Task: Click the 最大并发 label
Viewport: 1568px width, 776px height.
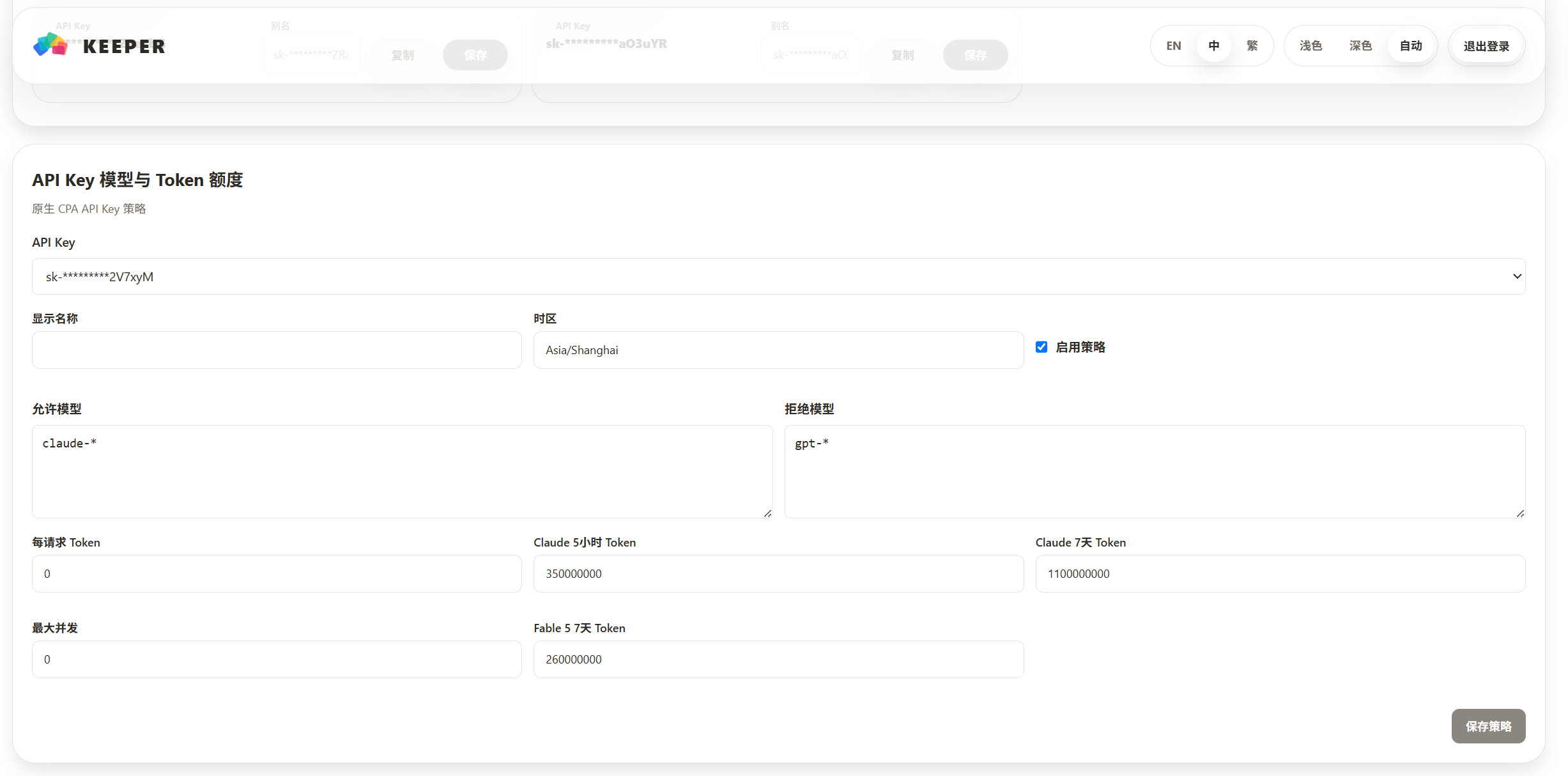Action: click(x=55, y=628)
